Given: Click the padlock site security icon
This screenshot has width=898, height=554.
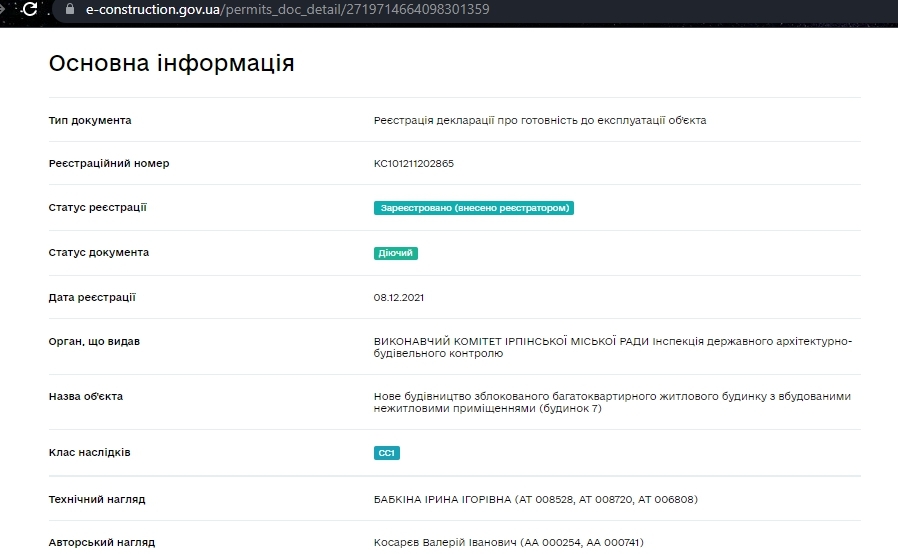Looking at the screenshot, I should pos(70,9).
